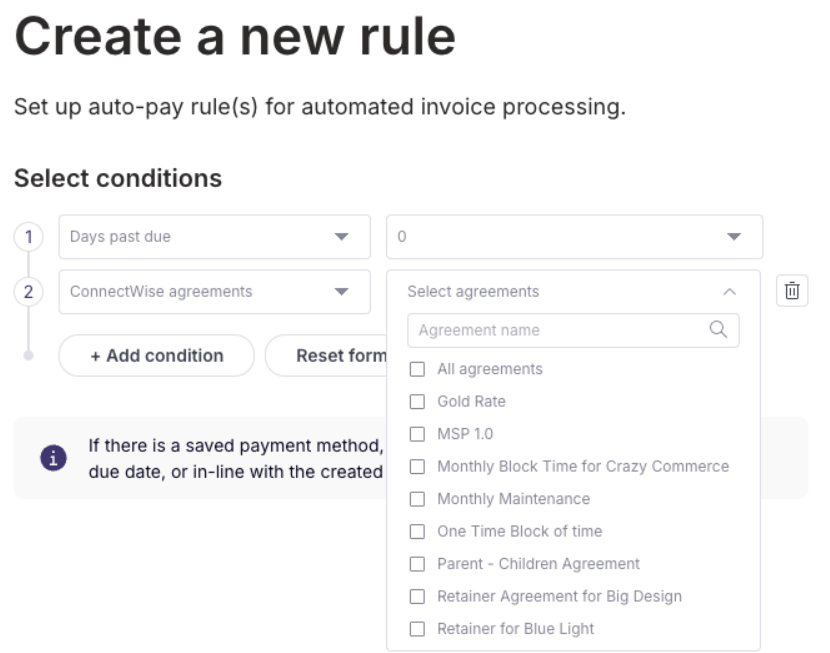Delete condition 2 with the trash icon
830x653 pixels.
[792, 291]
